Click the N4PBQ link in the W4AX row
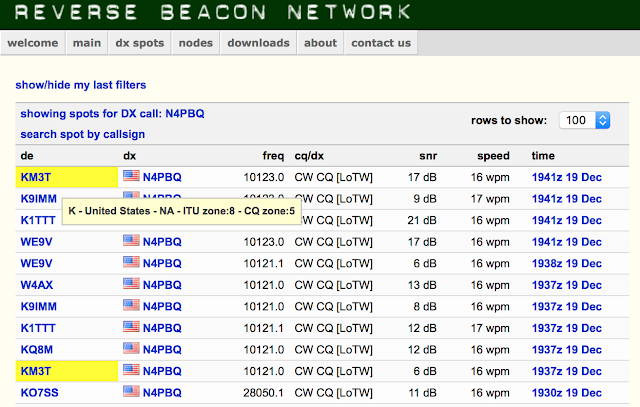Viewport: 640px width, 407px height. click(x=162, y=285)
